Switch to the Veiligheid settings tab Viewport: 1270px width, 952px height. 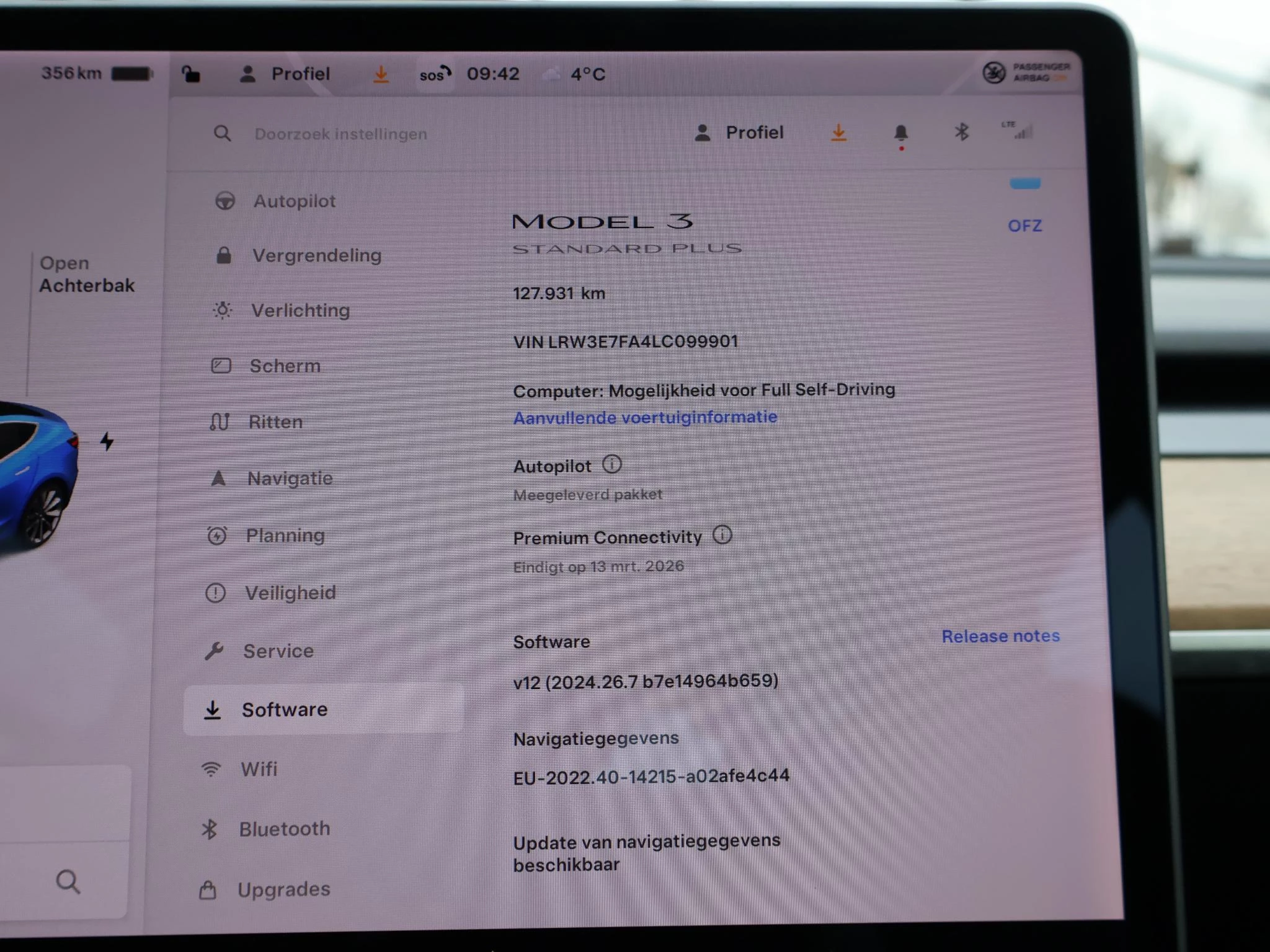coord(290,593)
